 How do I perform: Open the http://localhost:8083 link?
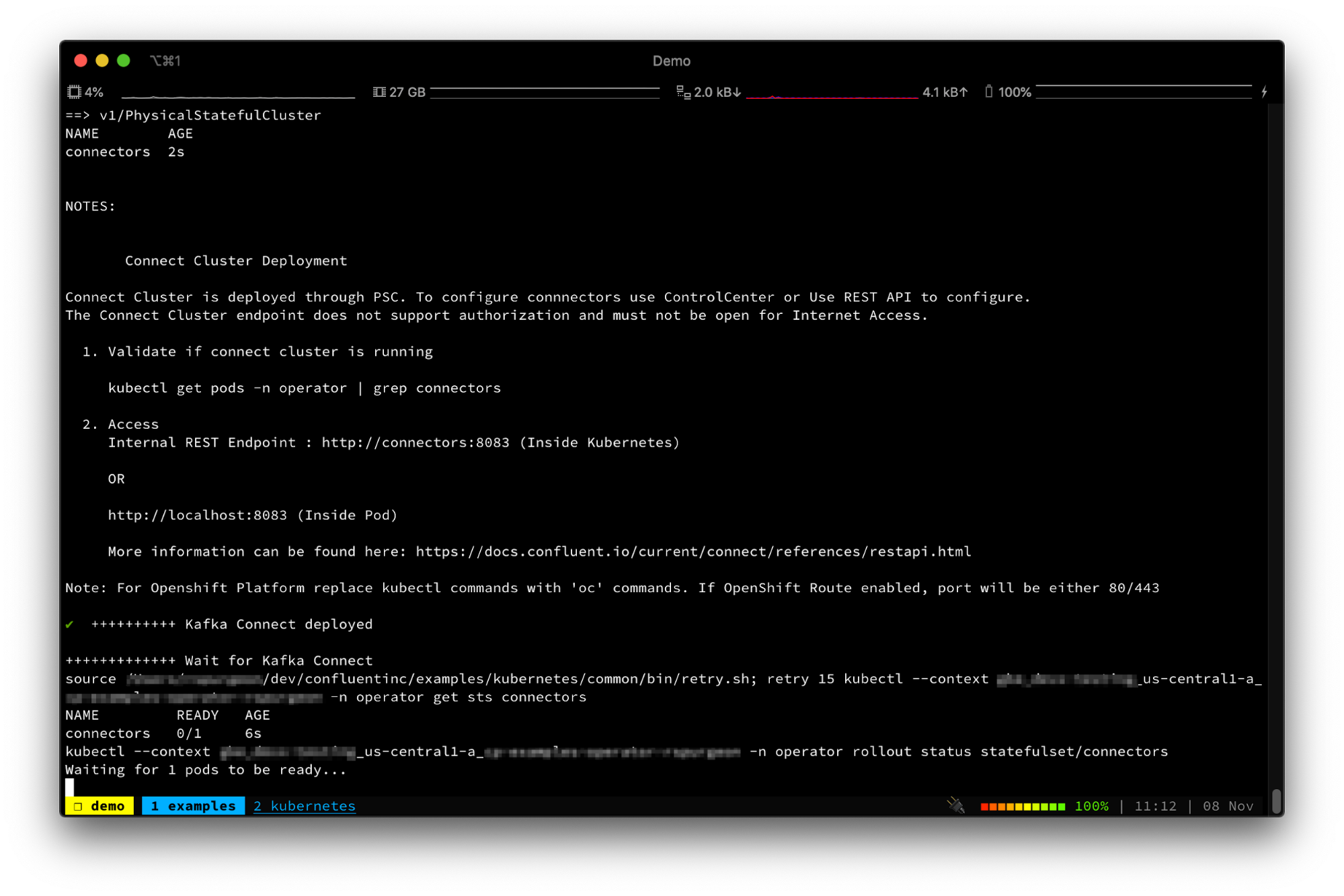coord(198,515)
